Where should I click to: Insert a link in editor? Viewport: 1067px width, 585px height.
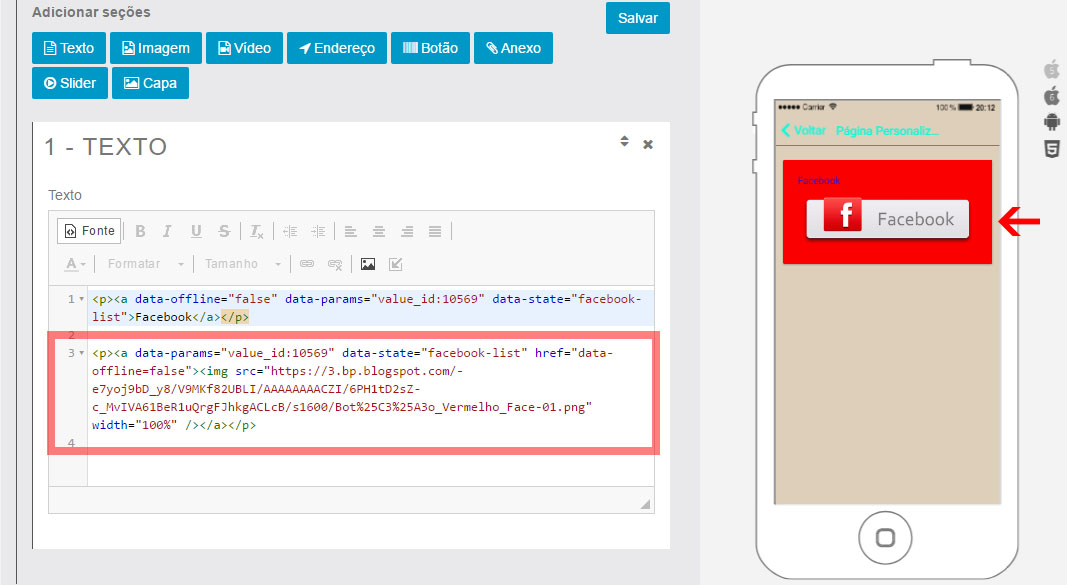tap(307, 264)
